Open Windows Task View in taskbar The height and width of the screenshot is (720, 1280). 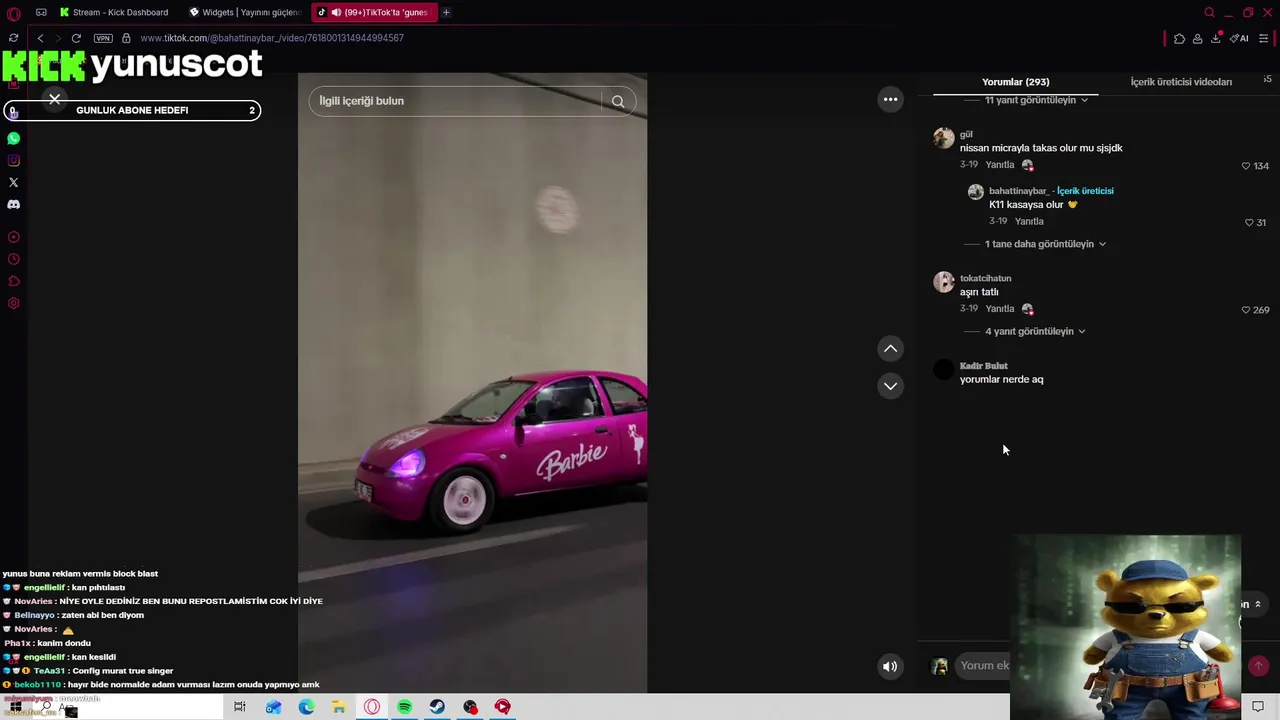(x=239, y=707)
